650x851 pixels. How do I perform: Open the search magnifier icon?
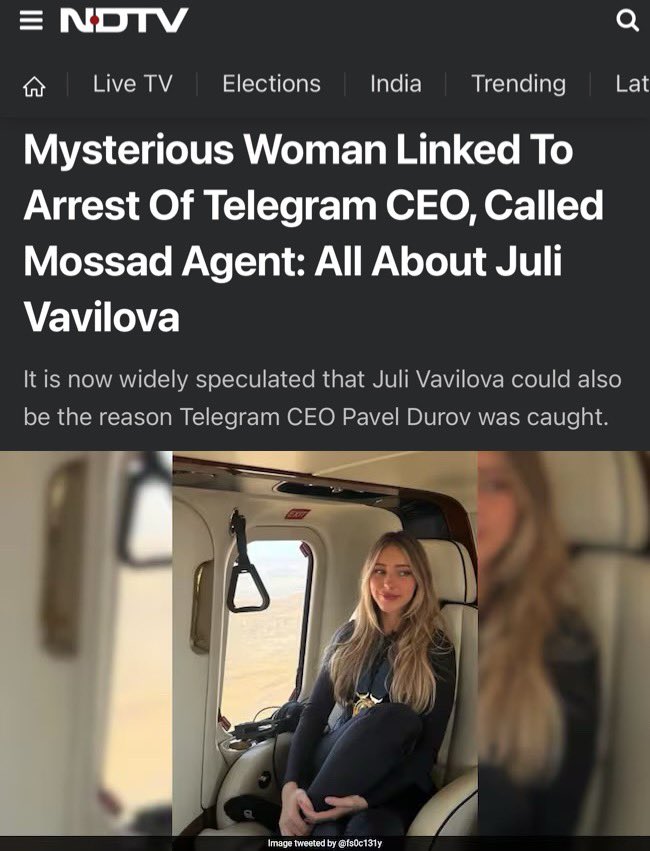point(627,21)
